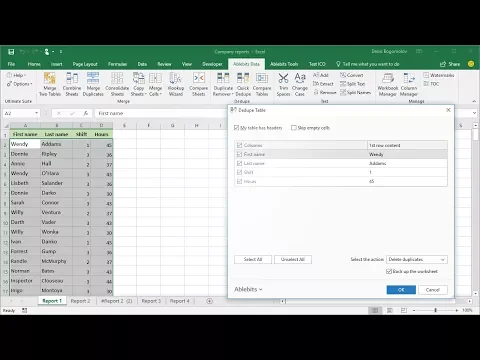Click the Extract text tool
The width and height of the screenshot is (480, 360).
(x=323, y=84)
